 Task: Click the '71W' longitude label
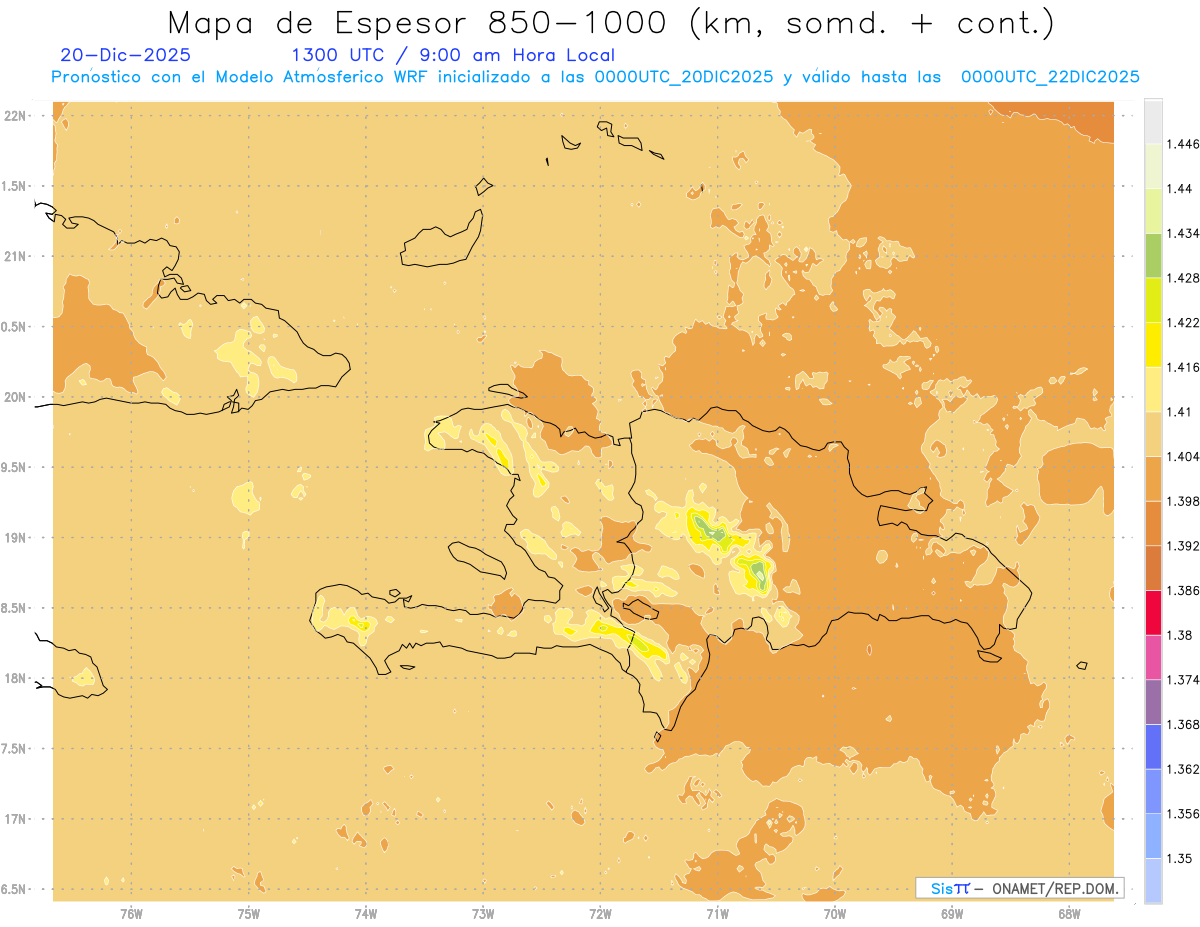(717, 913)
